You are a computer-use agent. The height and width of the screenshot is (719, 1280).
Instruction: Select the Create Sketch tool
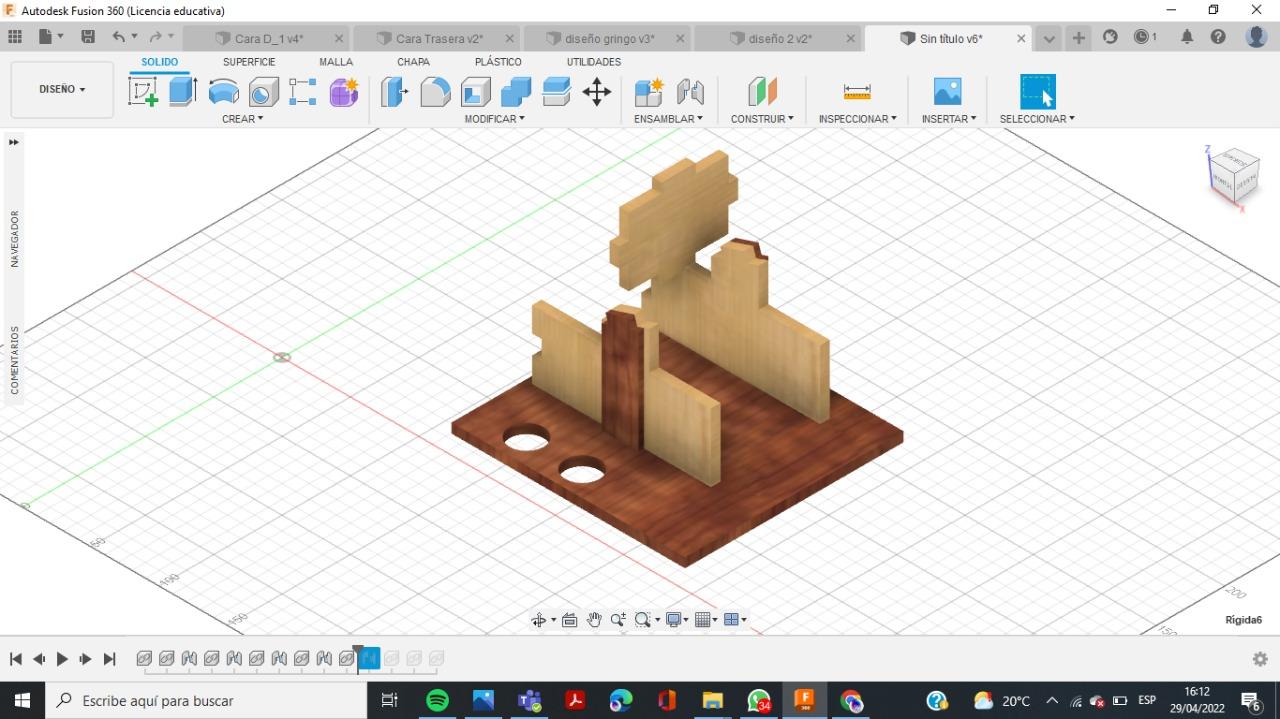(x=143, y=92)
